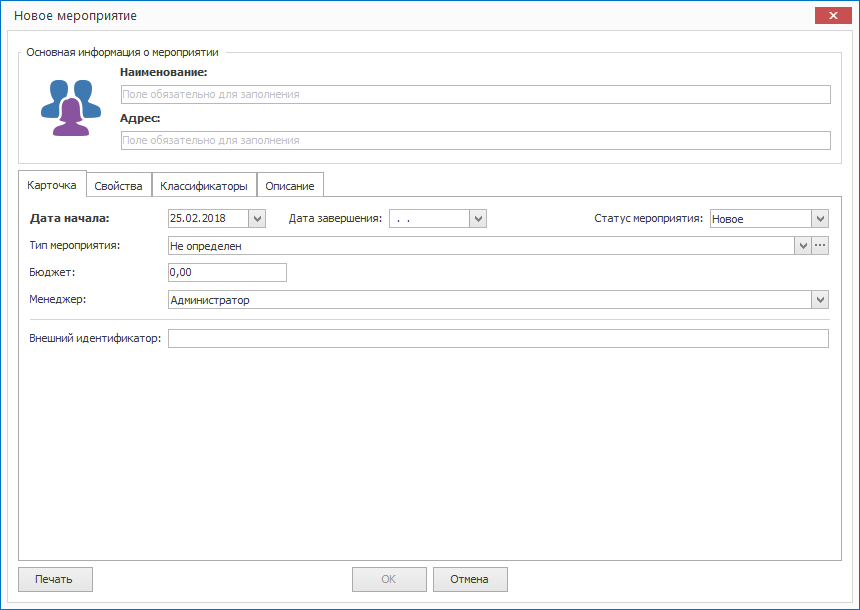Screen dimensions: 860x610
Task: Click the Печать button
Action: (x=55, y=579)
